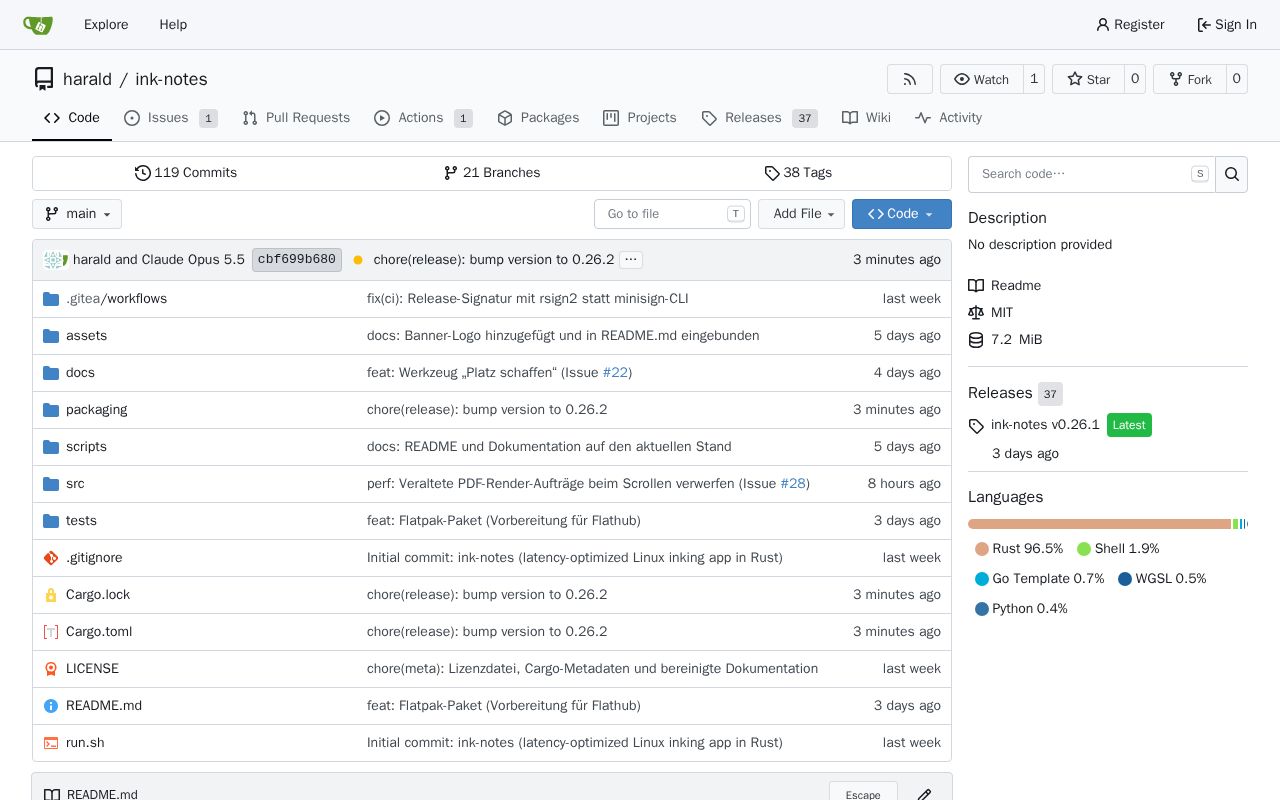Switch to the Pull Requests tab
Screen dimensions: 1280x800
pyautogui.click(x=296, y=118)
